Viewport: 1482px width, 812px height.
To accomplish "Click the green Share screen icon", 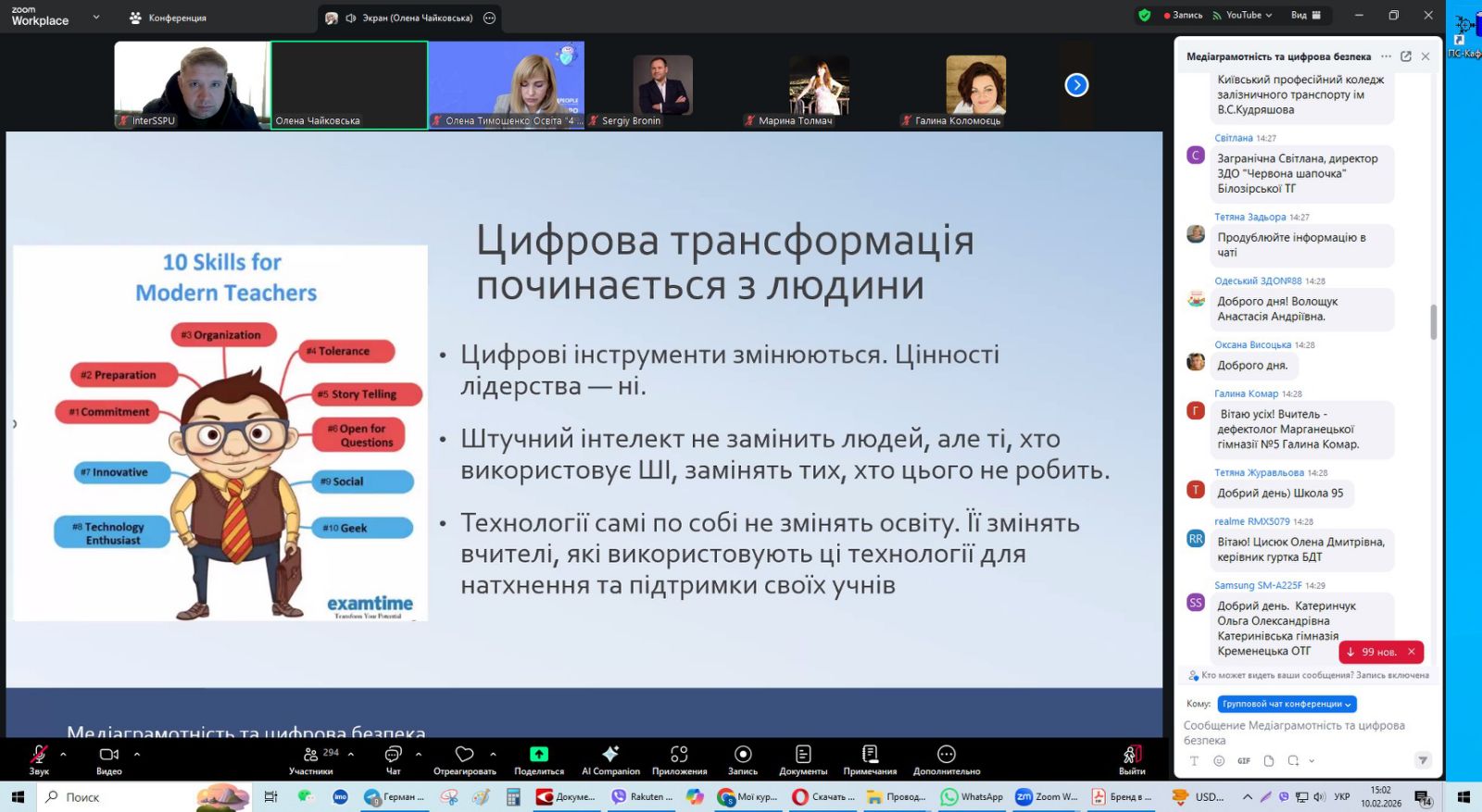I will pyautogui.click(x=538, y=755).
